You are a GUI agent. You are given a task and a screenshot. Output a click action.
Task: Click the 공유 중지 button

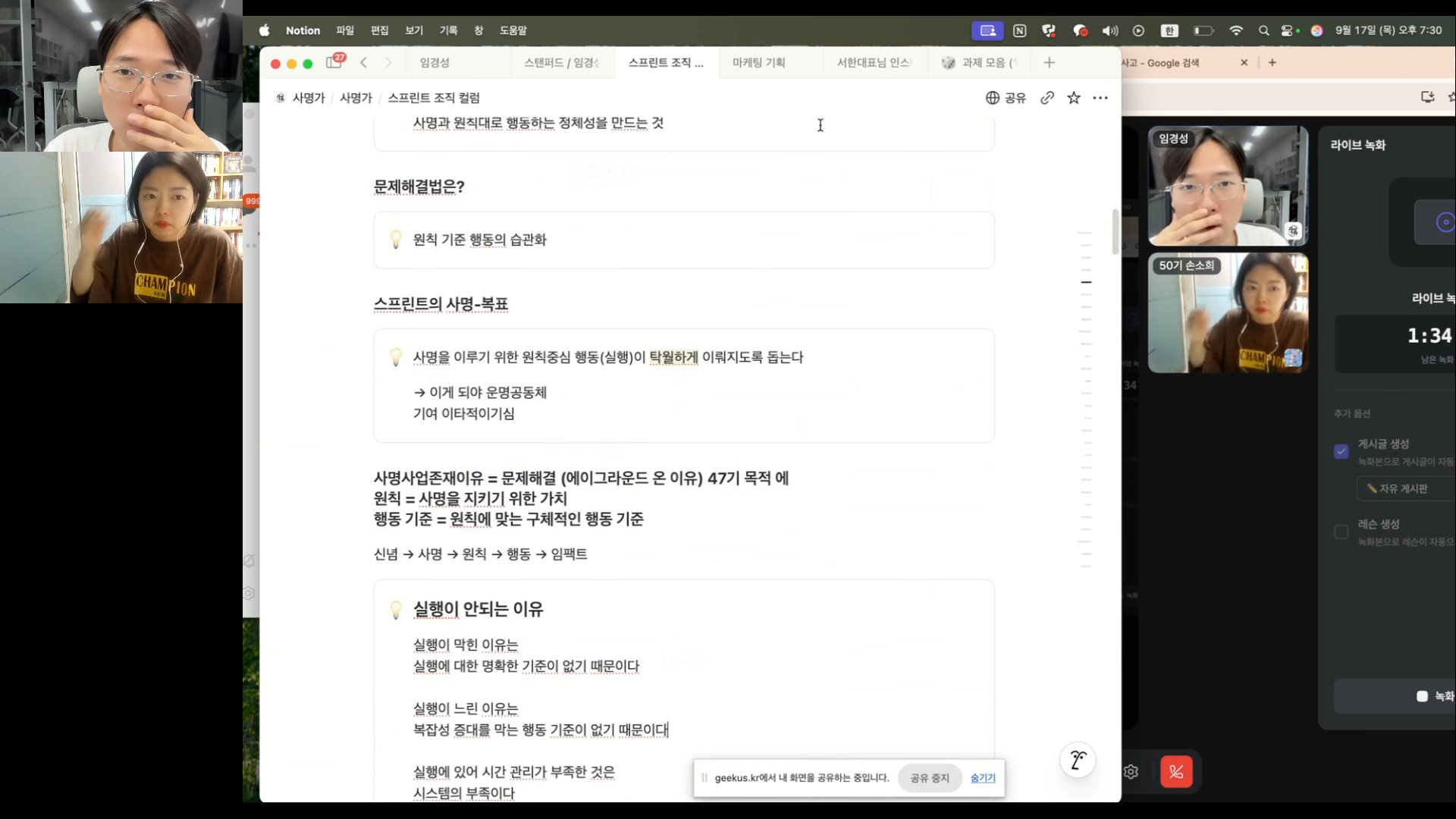pyautogui.click(x=930, y=778)
